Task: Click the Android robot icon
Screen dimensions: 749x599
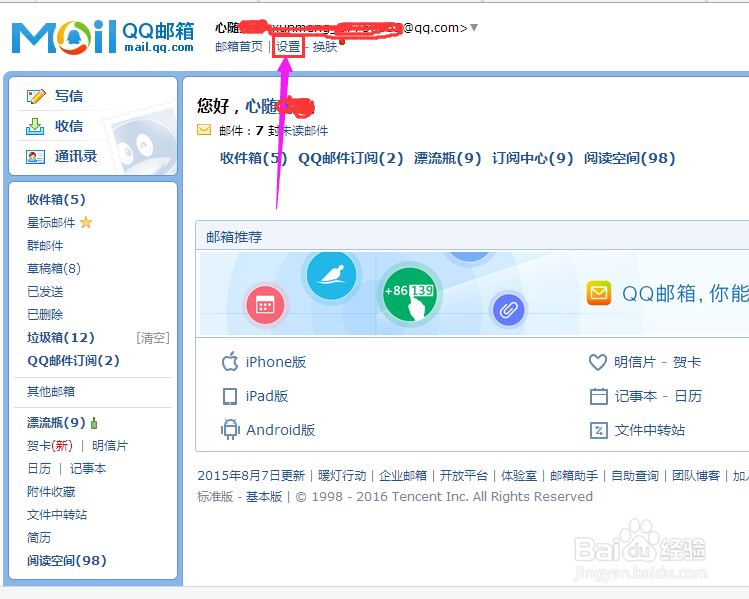Action: (230, 429)
